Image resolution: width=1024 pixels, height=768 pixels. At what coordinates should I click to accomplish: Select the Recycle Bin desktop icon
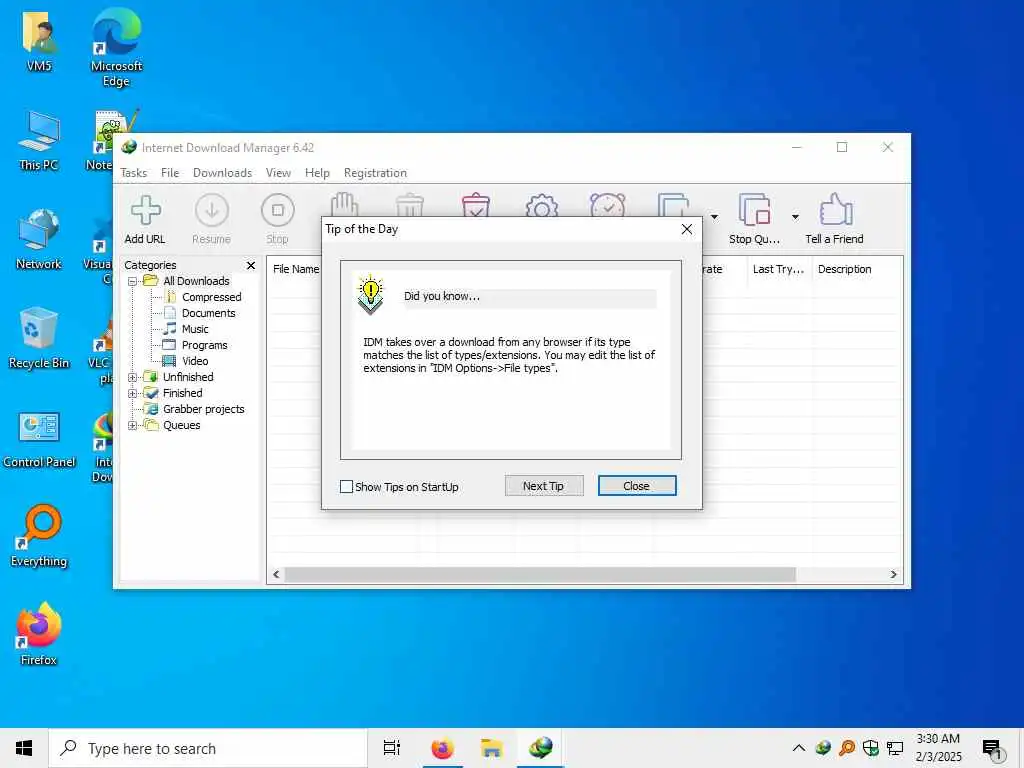tap(39, 338)
